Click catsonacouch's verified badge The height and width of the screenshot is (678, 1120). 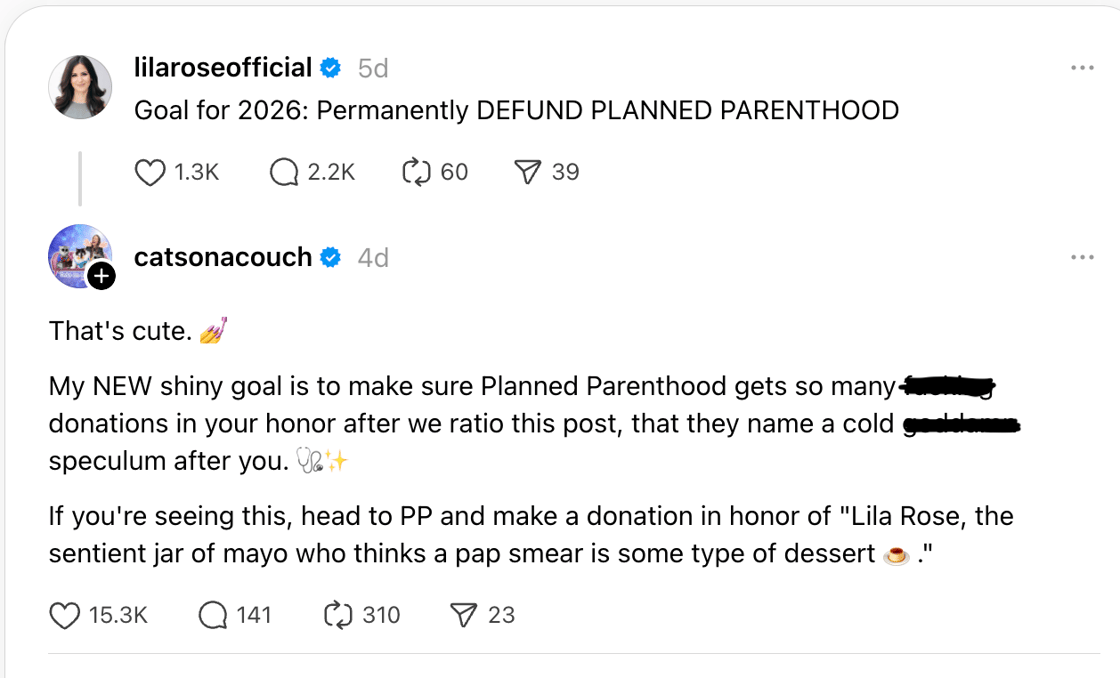click(331, 258)
